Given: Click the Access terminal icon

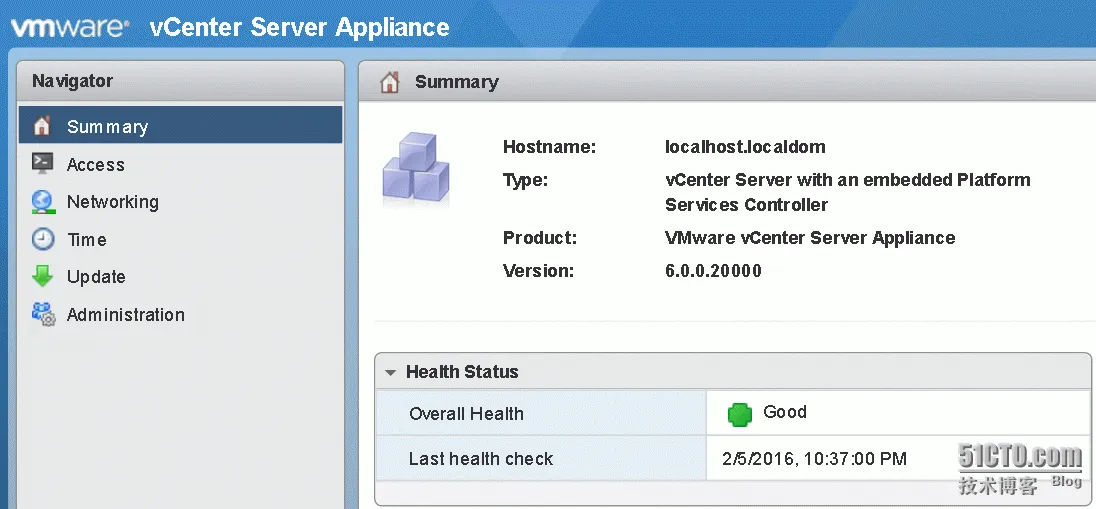Looking at the screenshot, I should coord(42,164).
